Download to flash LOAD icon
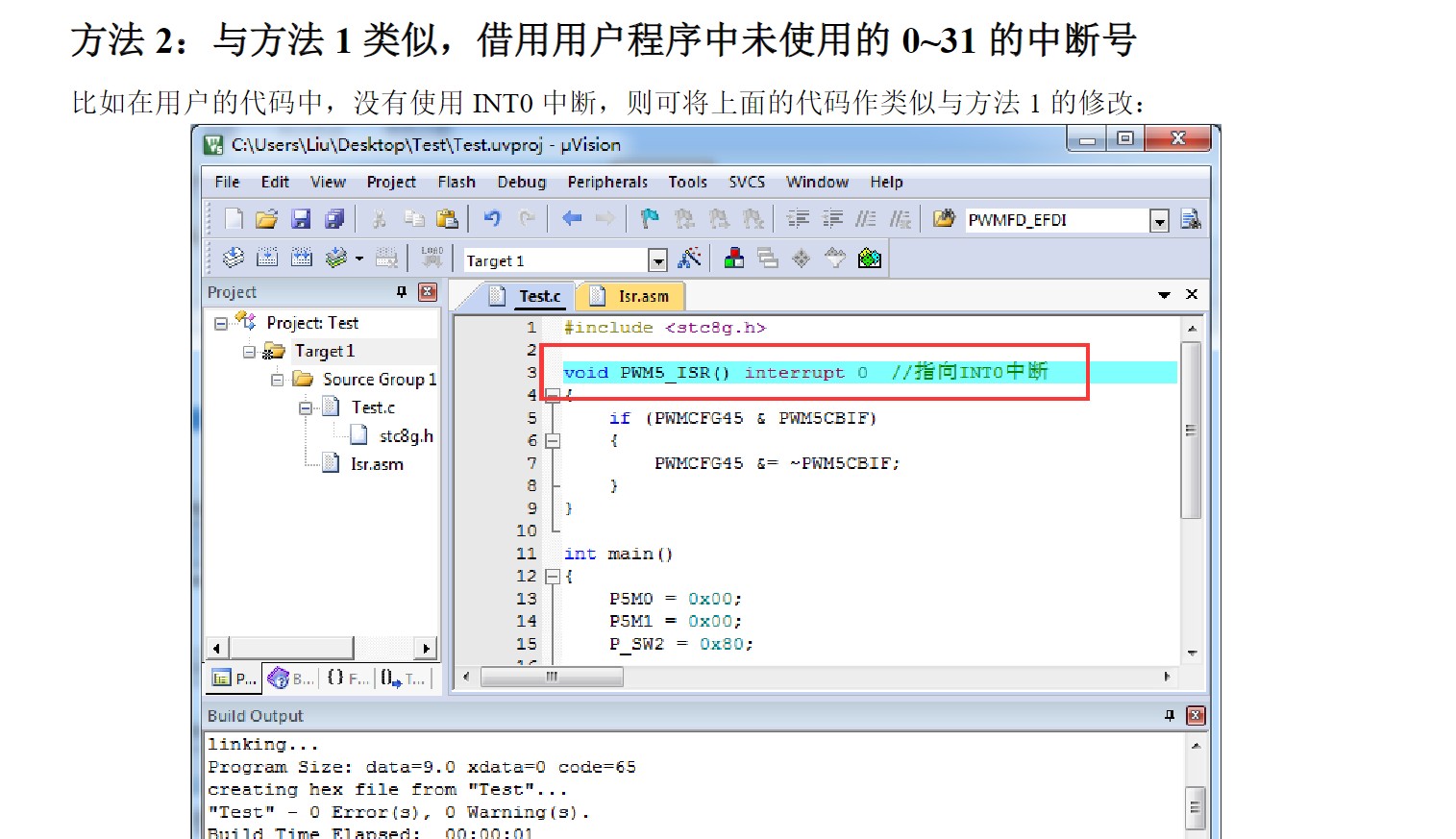Image resolution: width=1456 pixels, height=839 pixels. tap(432, 258)
